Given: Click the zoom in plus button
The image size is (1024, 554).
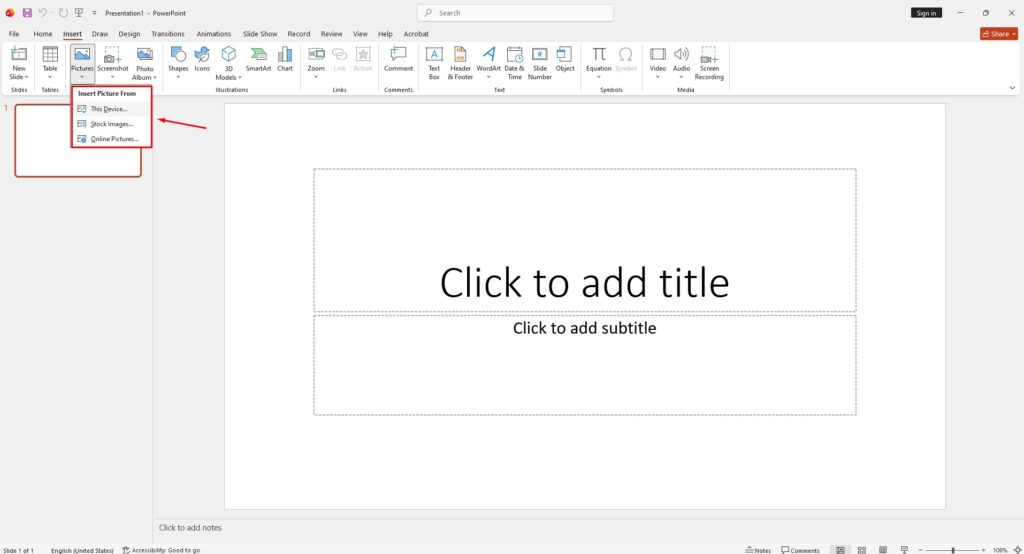Looking at the screenshot, I should [983, 550].
